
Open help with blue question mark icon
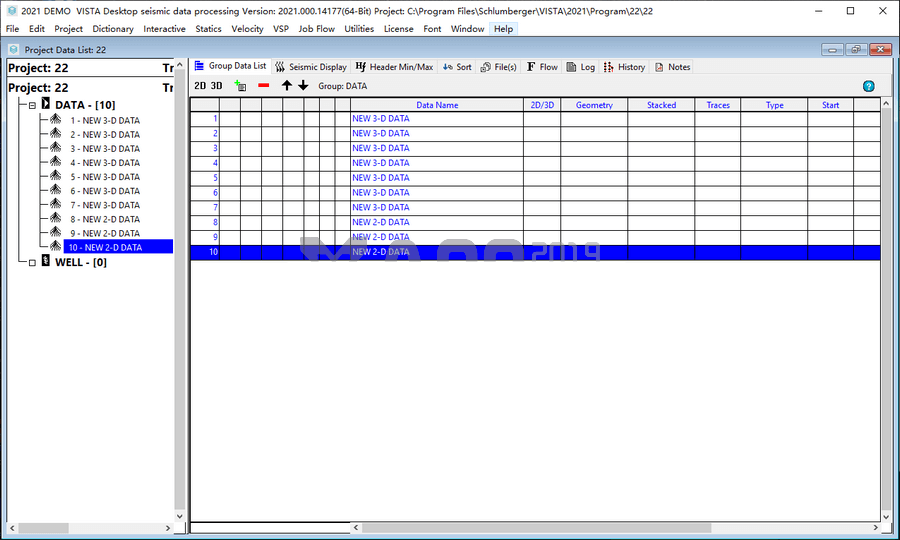pos(868,86)
